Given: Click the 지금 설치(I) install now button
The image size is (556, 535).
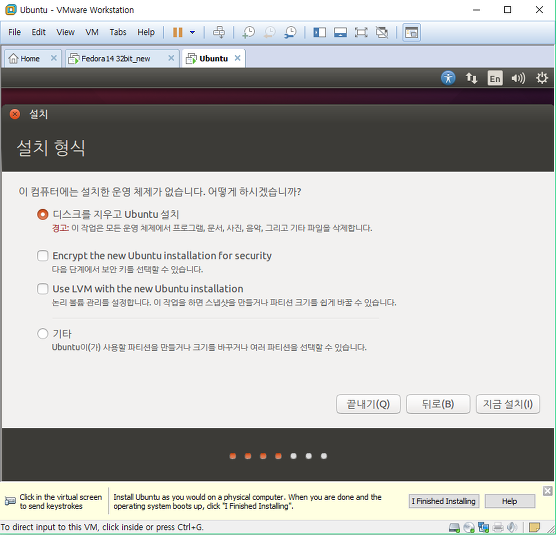Looking at the screenshot, I should click(508, 404).
